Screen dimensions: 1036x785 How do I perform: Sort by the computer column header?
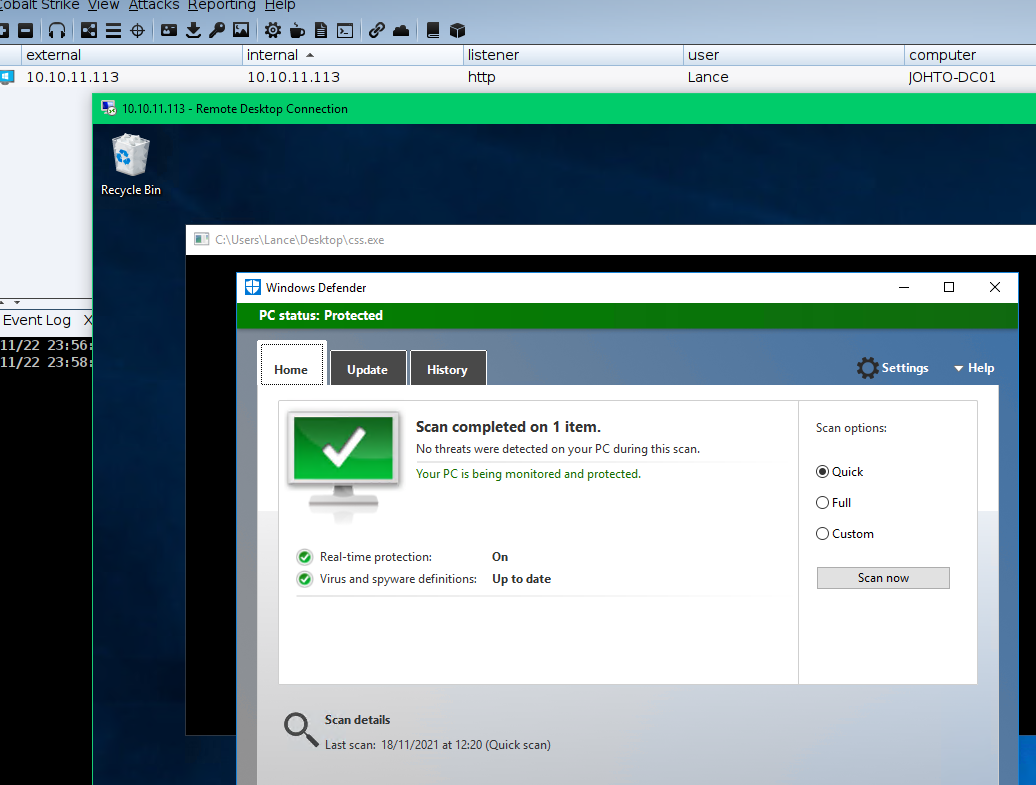(970, 55)
